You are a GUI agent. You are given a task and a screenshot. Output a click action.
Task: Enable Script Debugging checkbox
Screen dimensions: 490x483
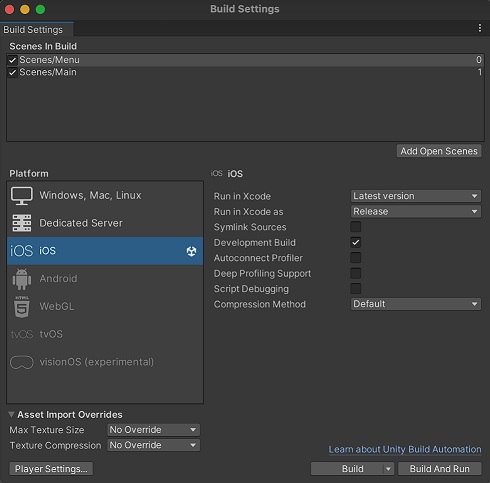356,289
